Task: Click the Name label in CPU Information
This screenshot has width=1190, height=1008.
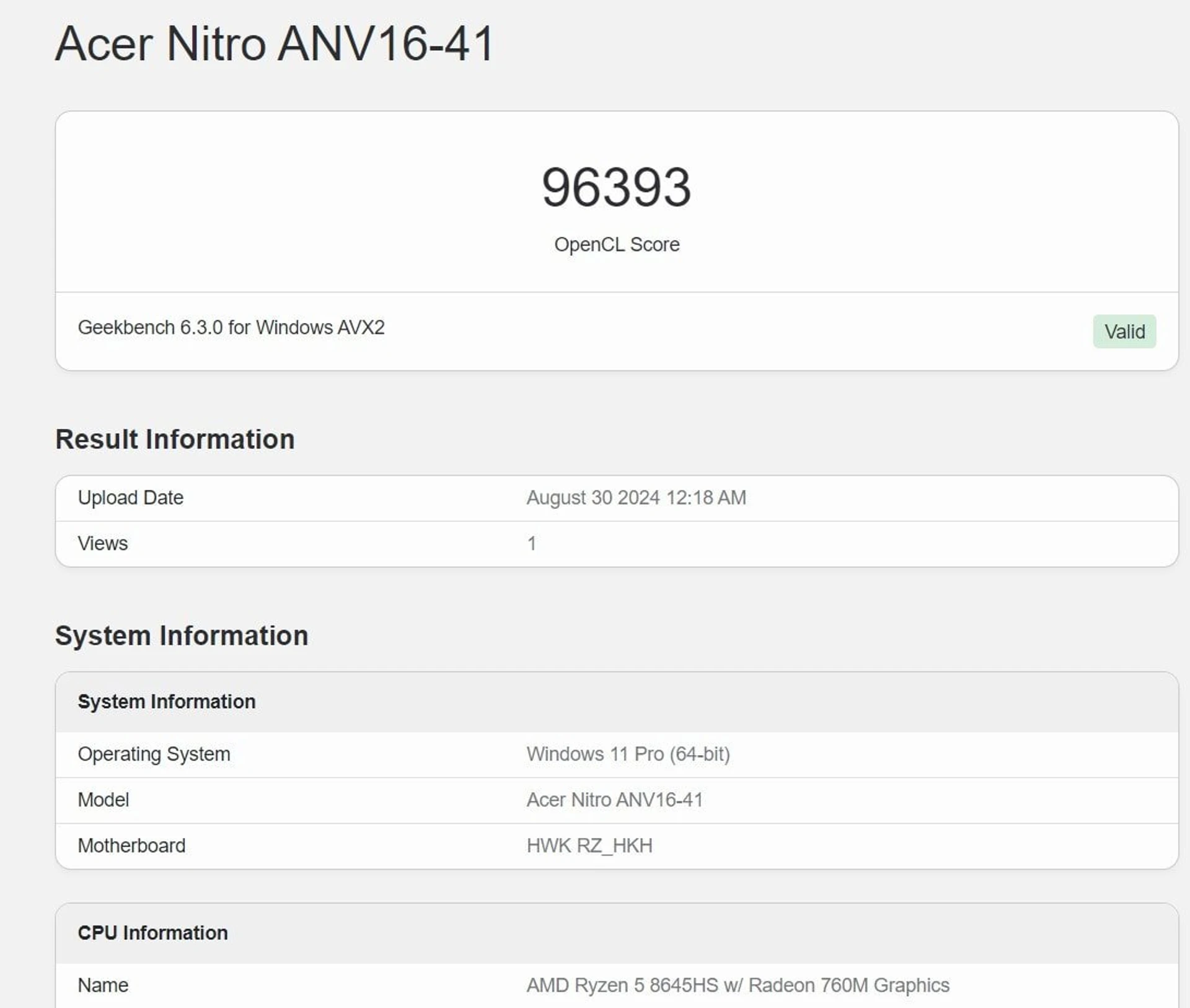Action: click(x=103, y=986)
